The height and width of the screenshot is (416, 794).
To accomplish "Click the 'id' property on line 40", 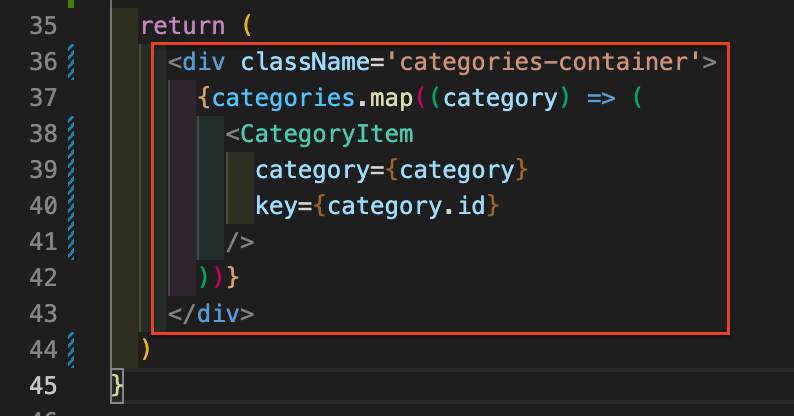I will click(471, 206).
